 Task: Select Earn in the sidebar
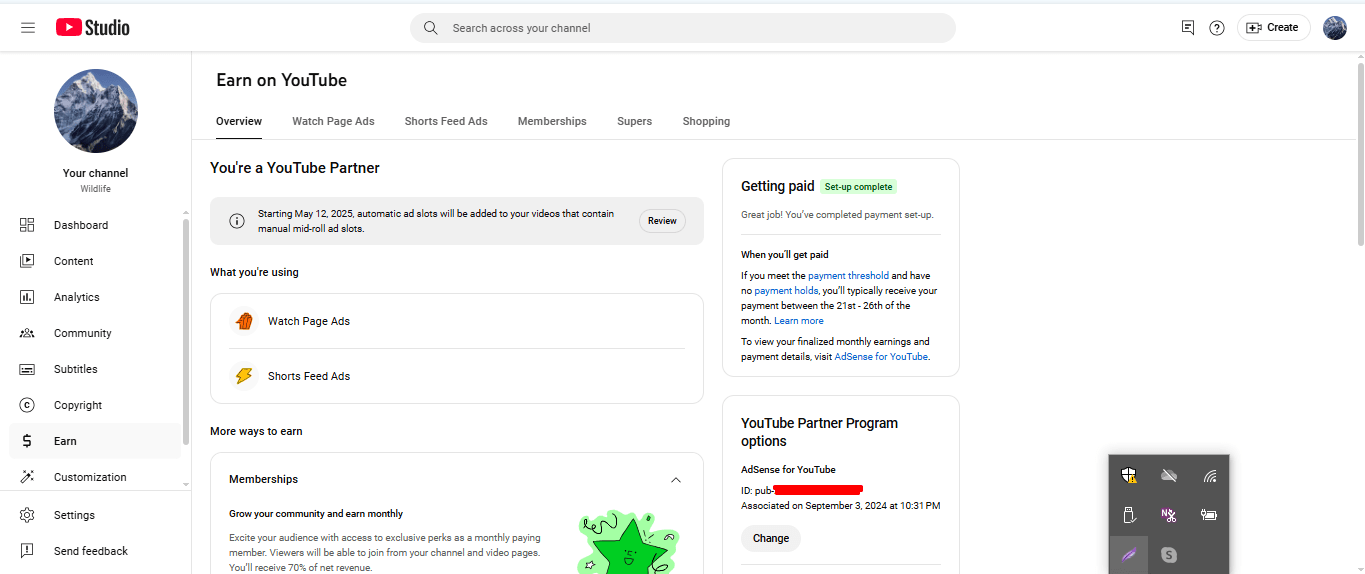[95, 441]
